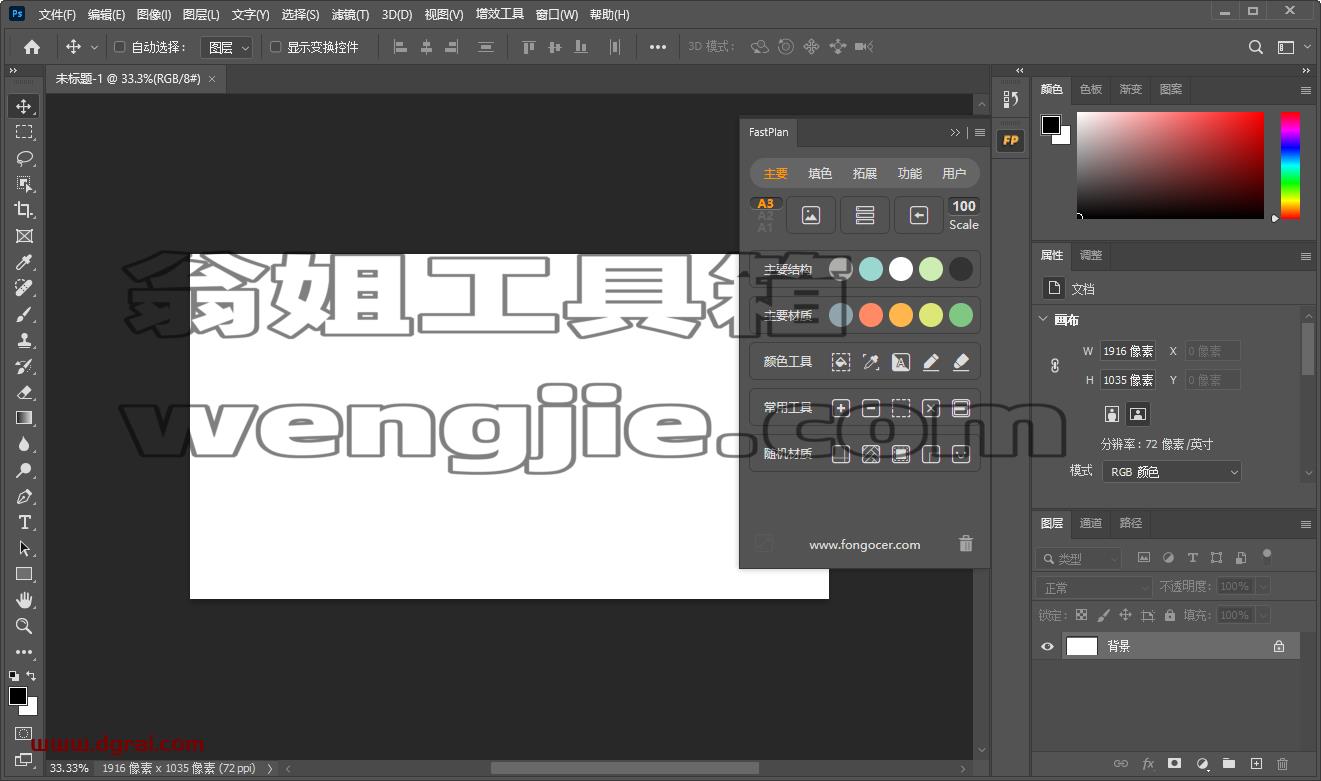The image size is (1321, 781).
Task: Expand the FastPlan panel double-arrow
Action: (x=955, y=132)
